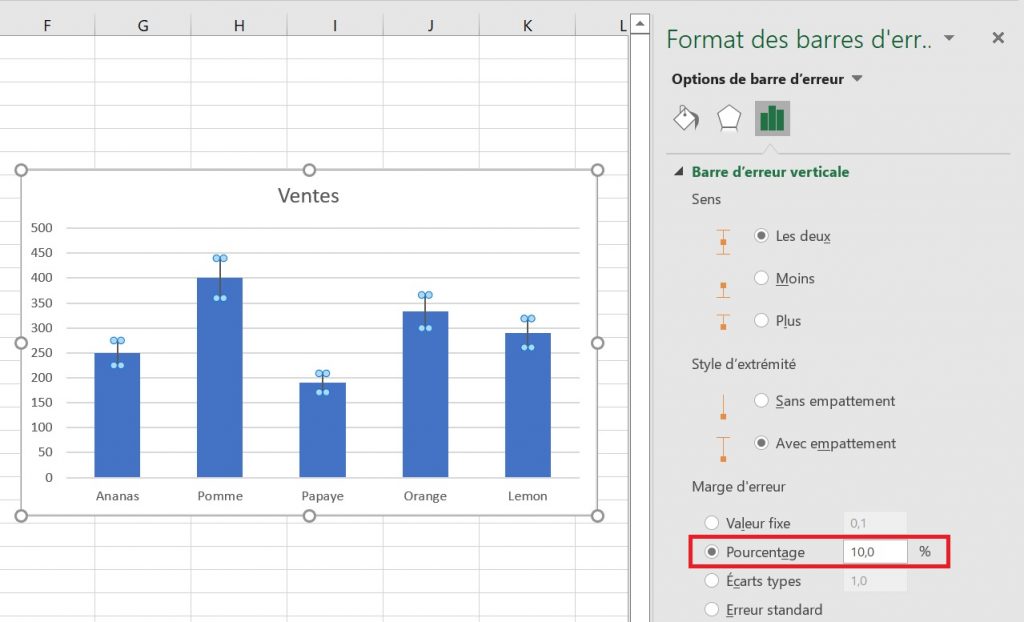Open the Effects pentagon tab
1024x622 pixels.
click(x=729, y=118)
